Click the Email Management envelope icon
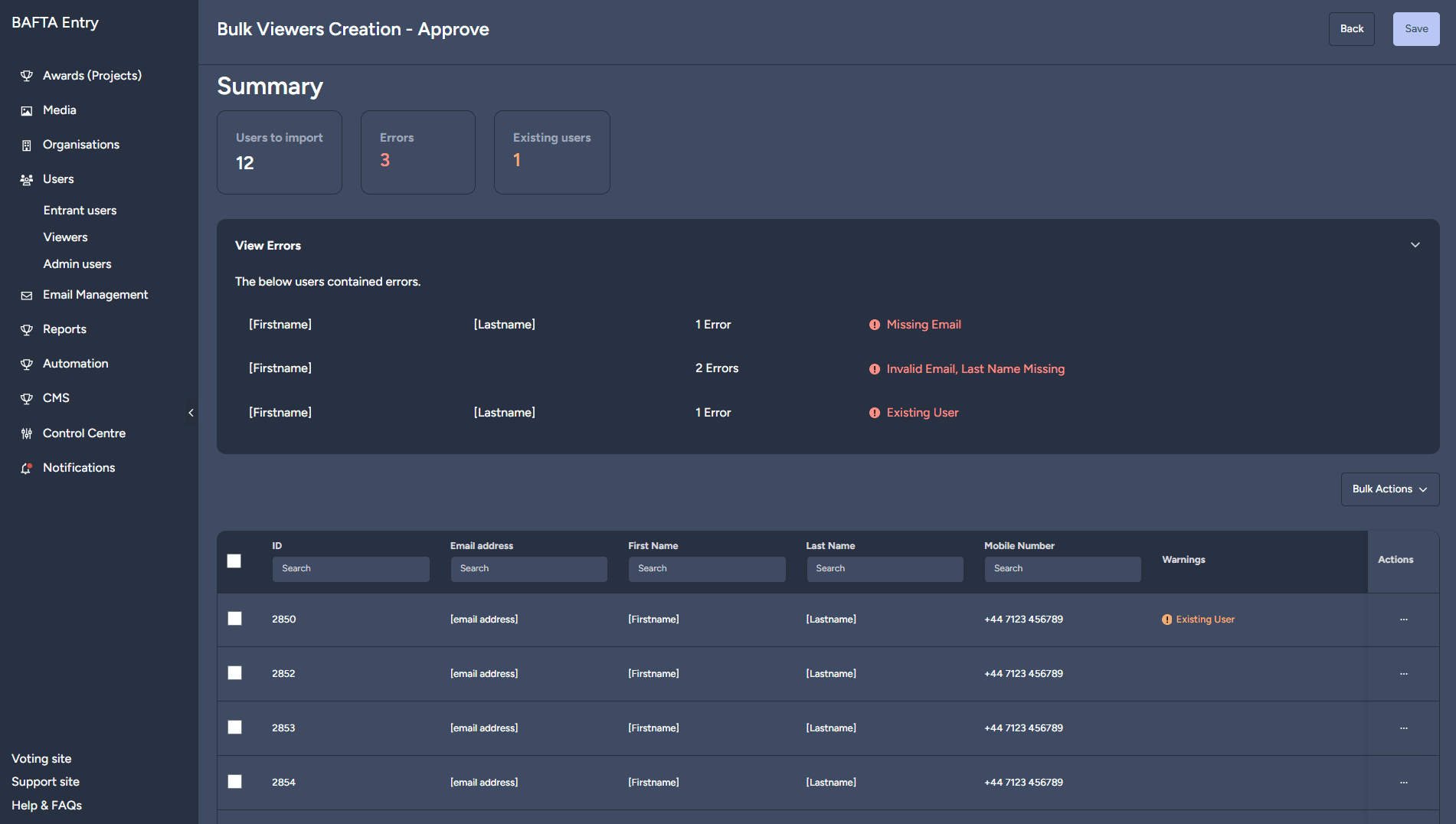Image resolution: width=1456 pixels, height=824 pixels. 27,295
